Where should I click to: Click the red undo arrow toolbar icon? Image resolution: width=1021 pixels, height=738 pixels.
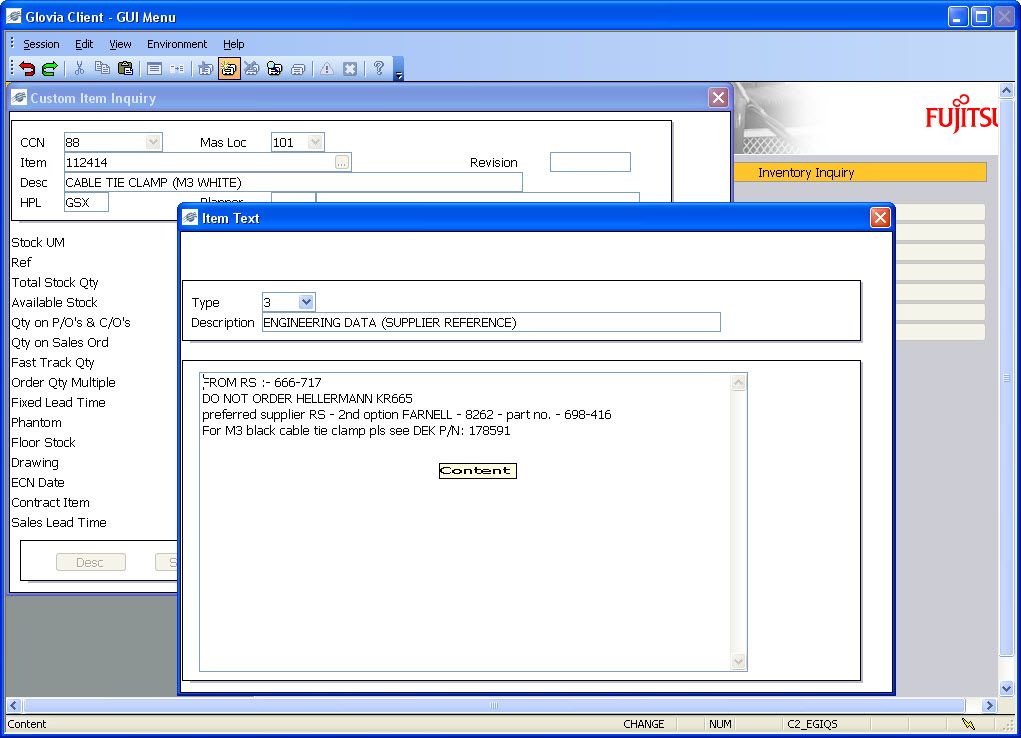tap(28, 69)
